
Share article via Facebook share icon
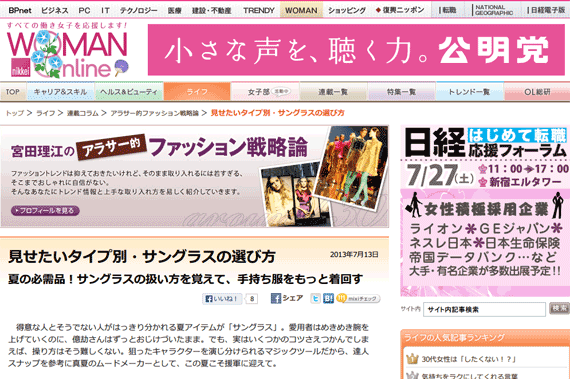[x=287, y=298]
